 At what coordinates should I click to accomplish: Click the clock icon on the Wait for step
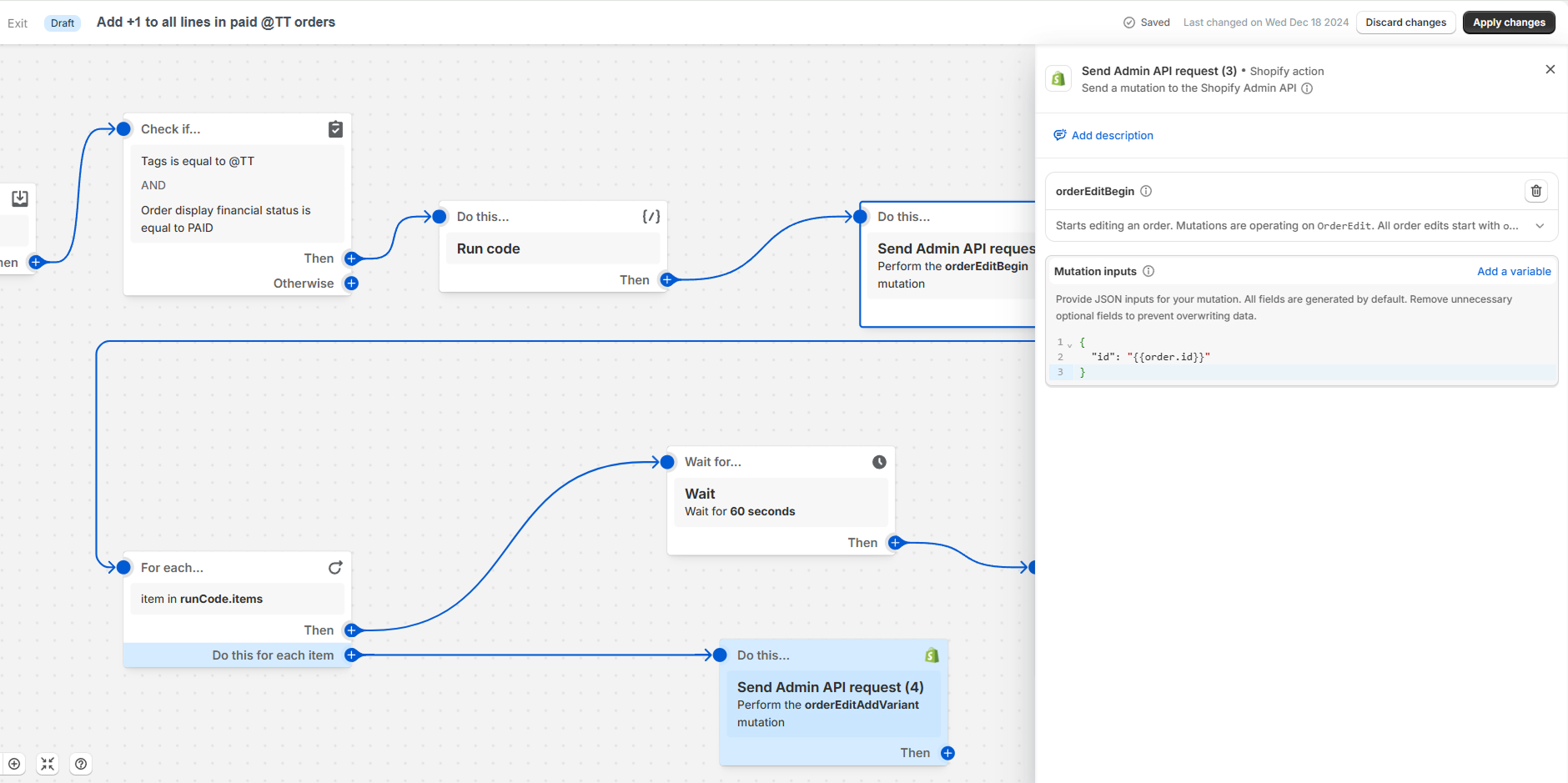pos(880,461)
